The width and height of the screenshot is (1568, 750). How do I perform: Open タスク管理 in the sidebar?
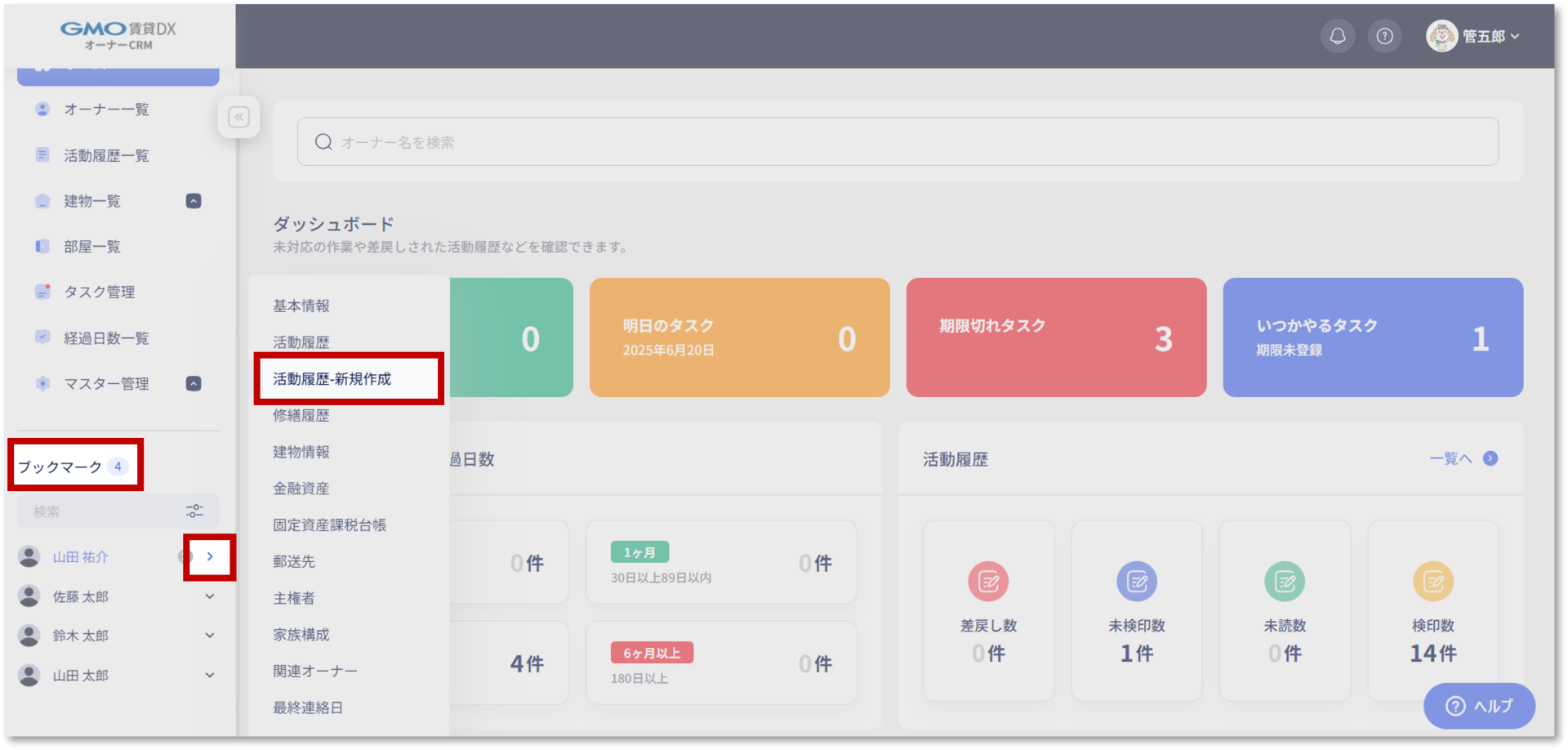pos(99,292)
